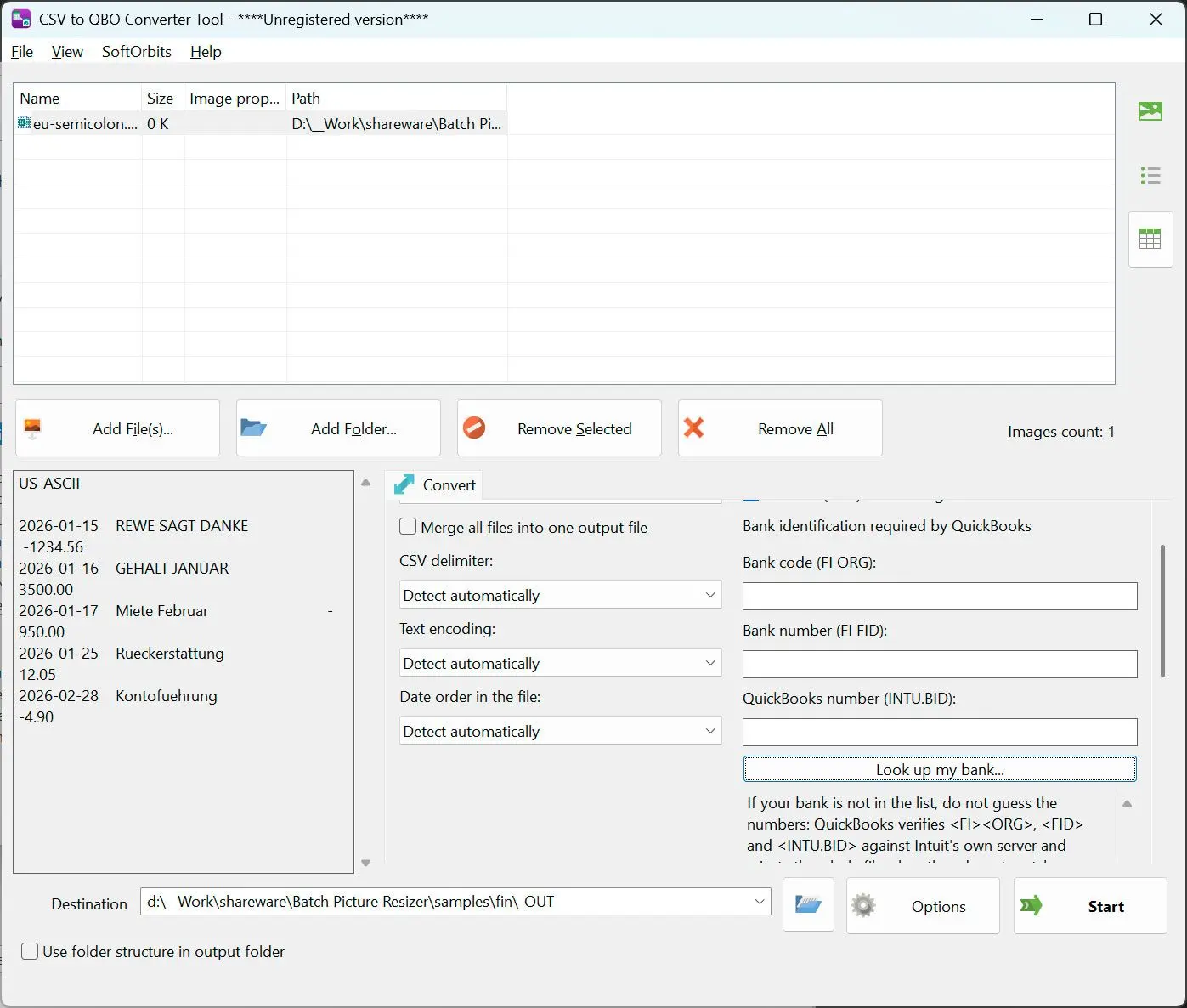The height and width of the screenshot is (1008, 1187).
Task: Click the Path column header
Action: click(x=396, y=98)
